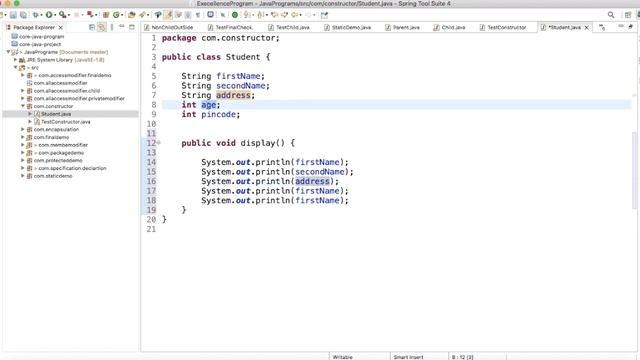Close the Package Explorer view tab
Viewport: 640px width, 360px height.
click(x=60, y=28)
